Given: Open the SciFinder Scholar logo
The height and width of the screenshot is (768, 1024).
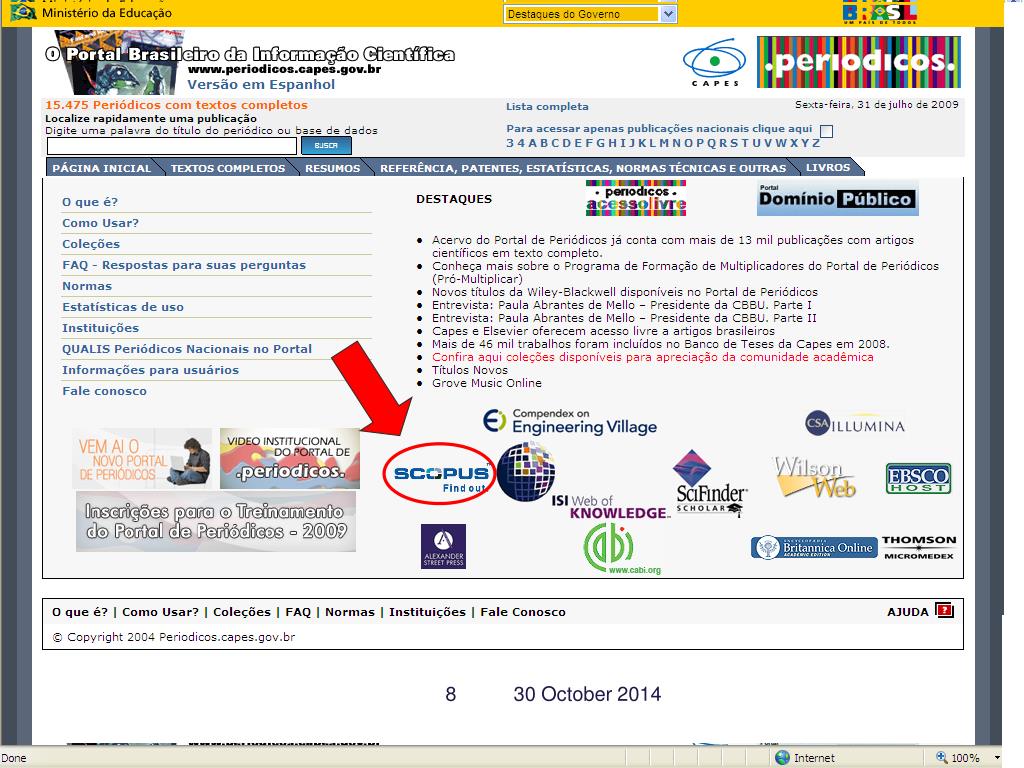Looking at the screenshot, I should [x=711, y=483].
